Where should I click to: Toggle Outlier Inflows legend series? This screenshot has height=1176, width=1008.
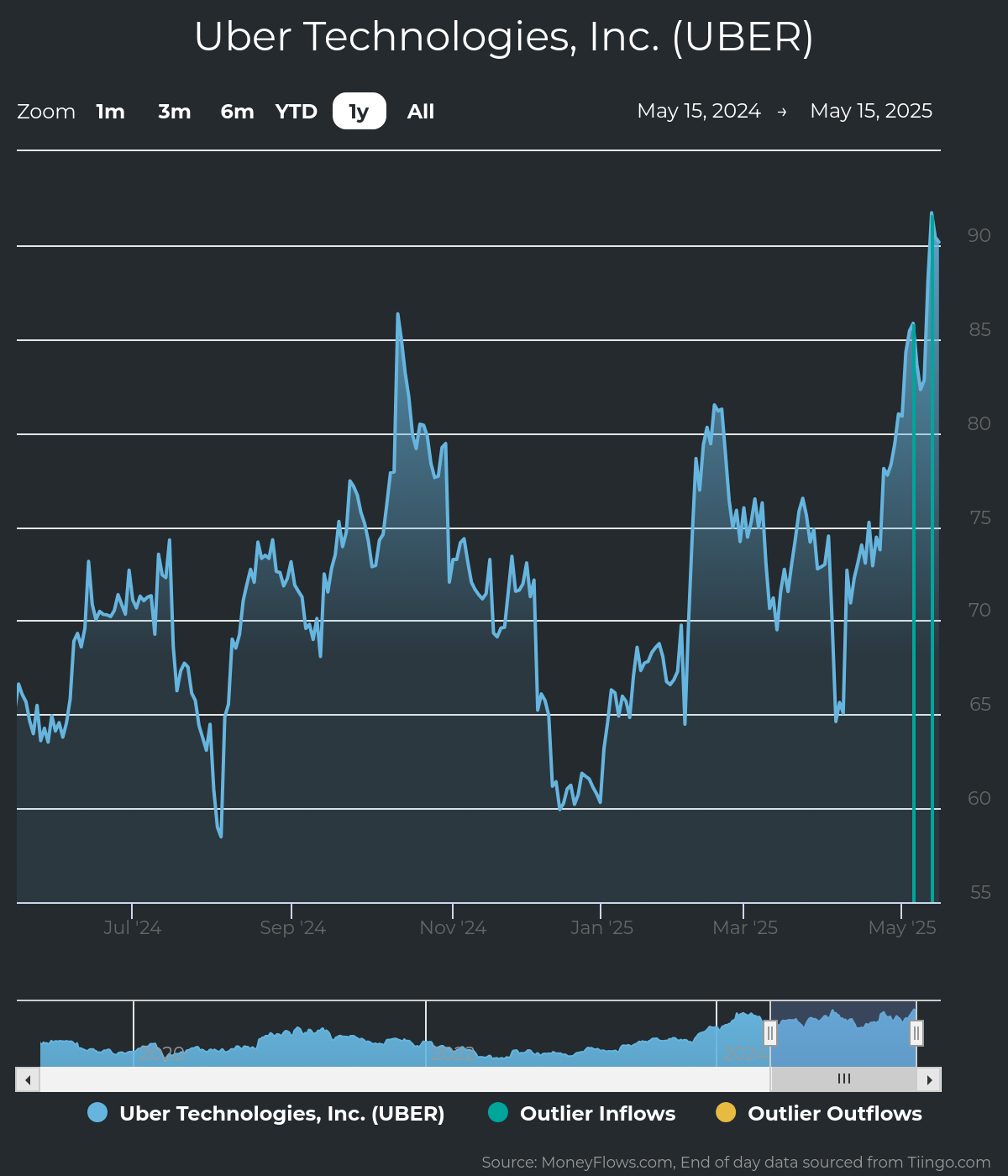582,1113
